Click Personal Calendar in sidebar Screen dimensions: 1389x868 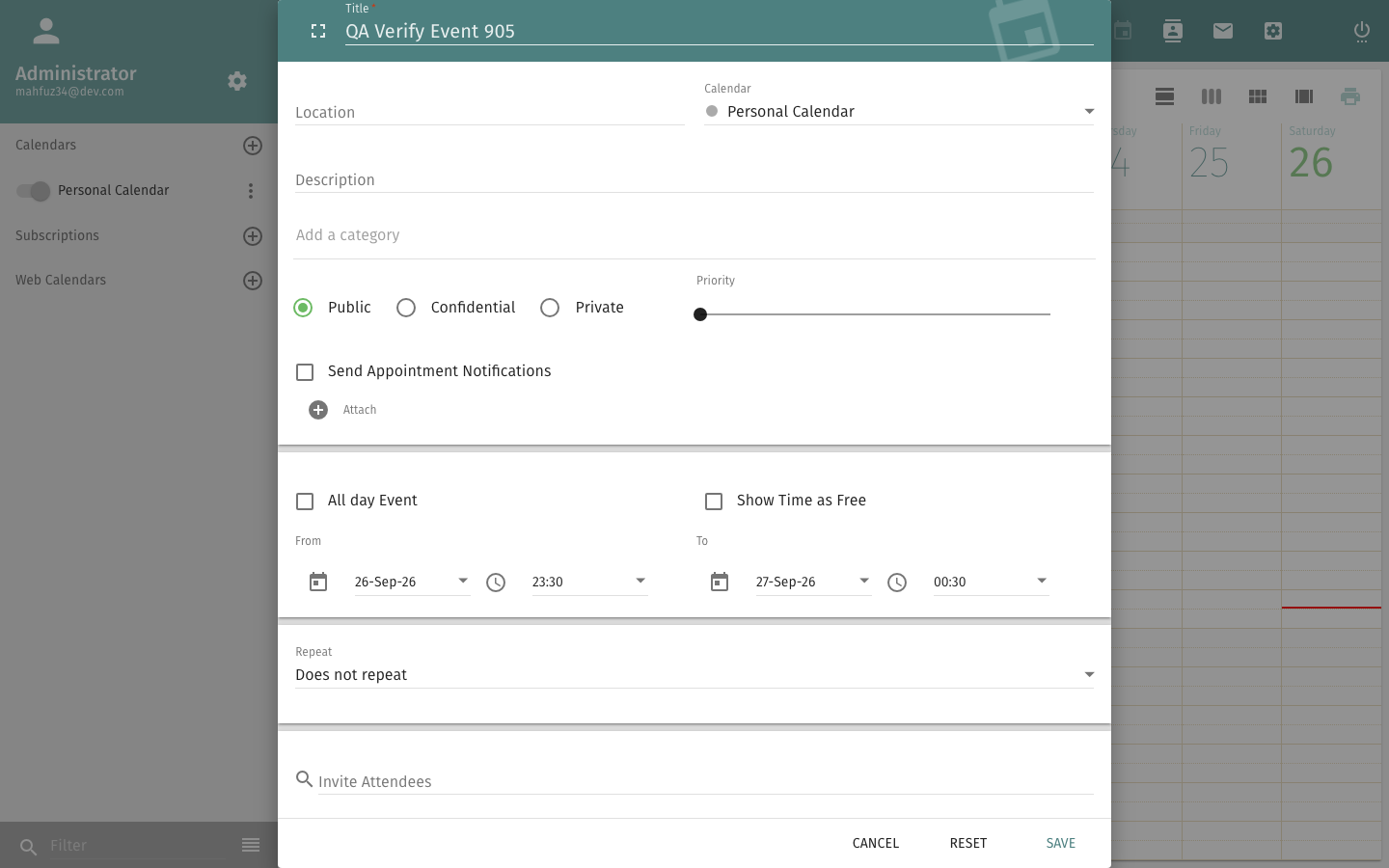click(x=113, y=190)
